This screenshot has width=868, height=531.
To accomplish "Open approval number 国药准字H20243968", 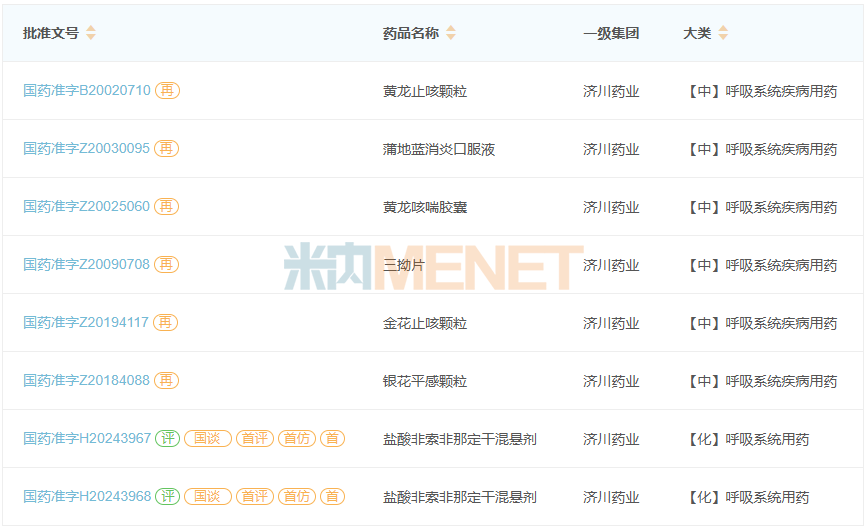I will (87, 497).
